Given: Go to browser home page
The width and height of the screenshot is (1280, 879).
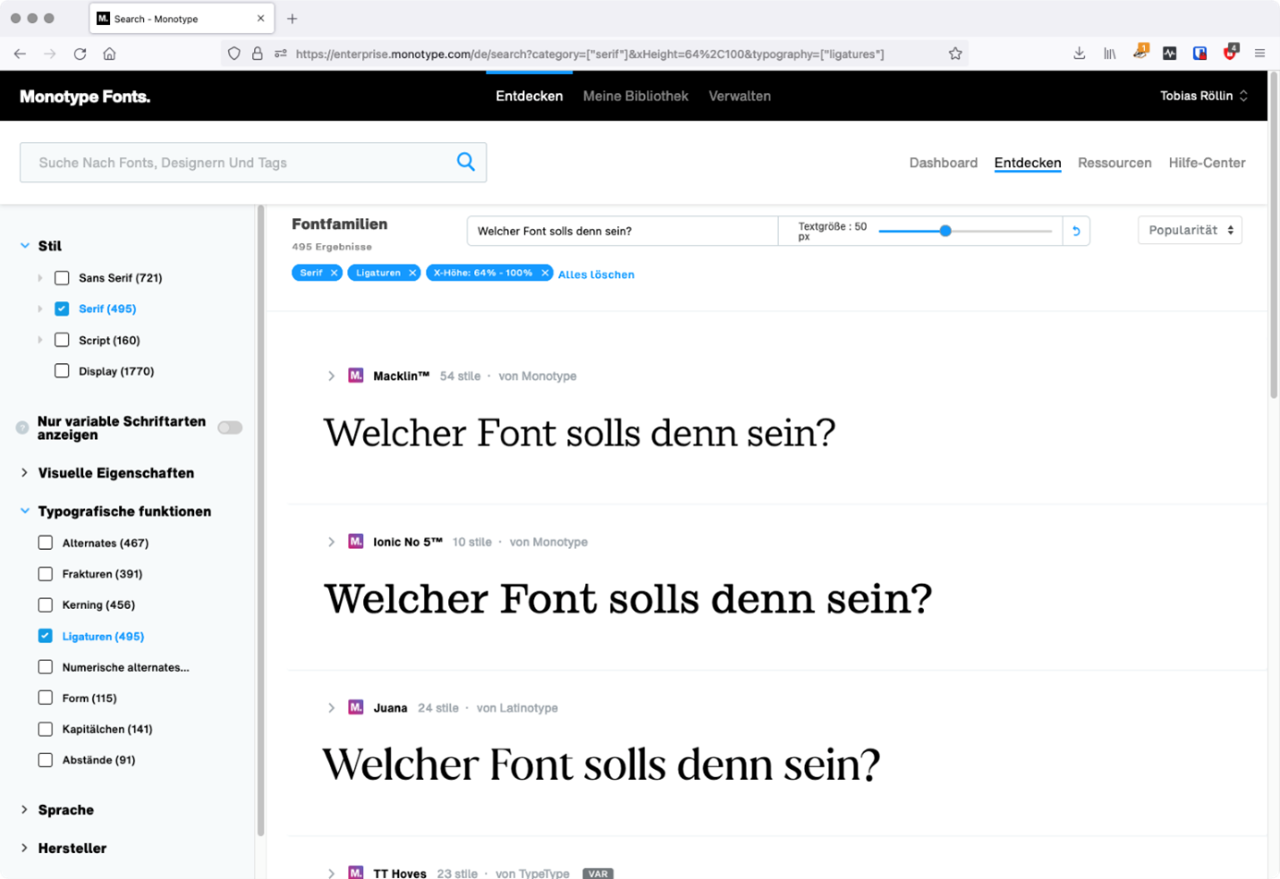Looking at the screenshot, I should (x=110, y=54).
